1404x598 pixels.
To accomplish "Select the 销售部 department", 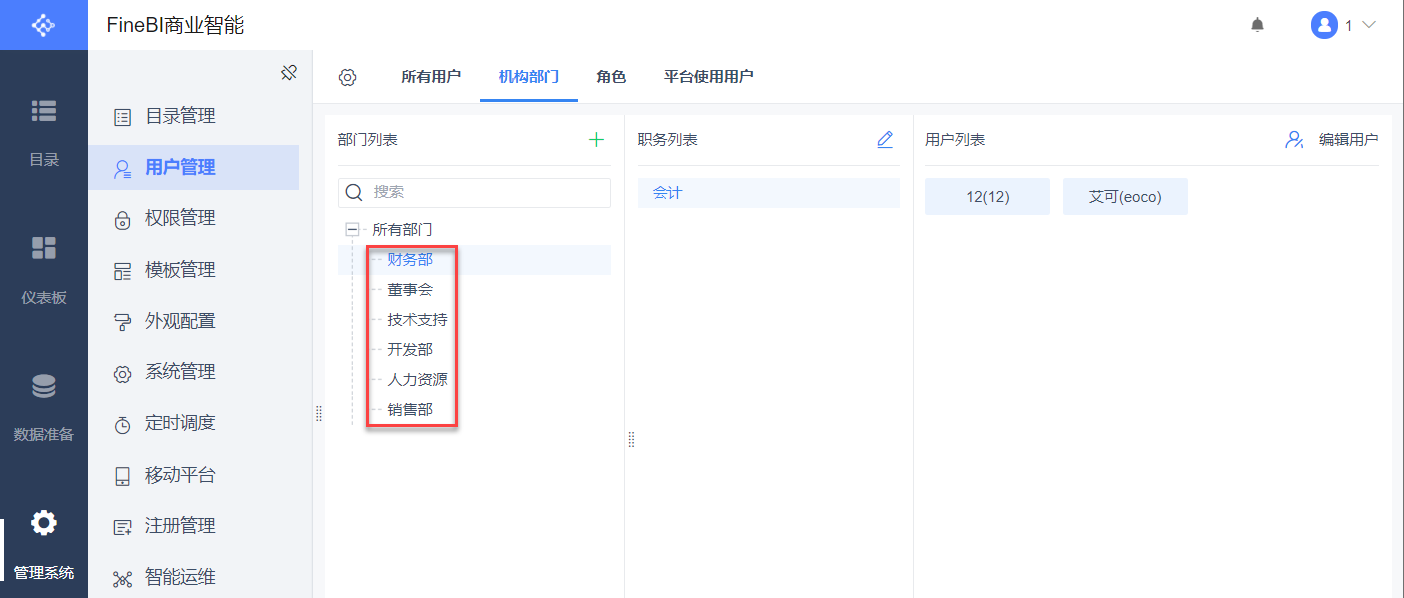I will (x=410, y=410).
